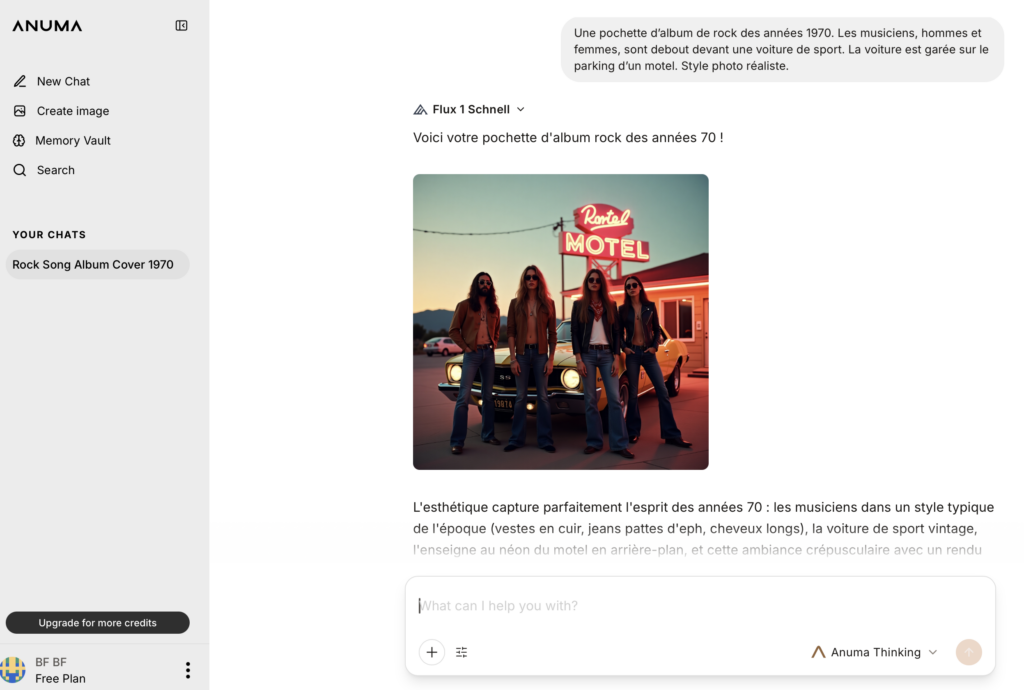Image resolution: width=1024 pixels, height=690 pixels.
Task: Open Rock Song Album Cover 1970 chat
Action: click(93, 265)
